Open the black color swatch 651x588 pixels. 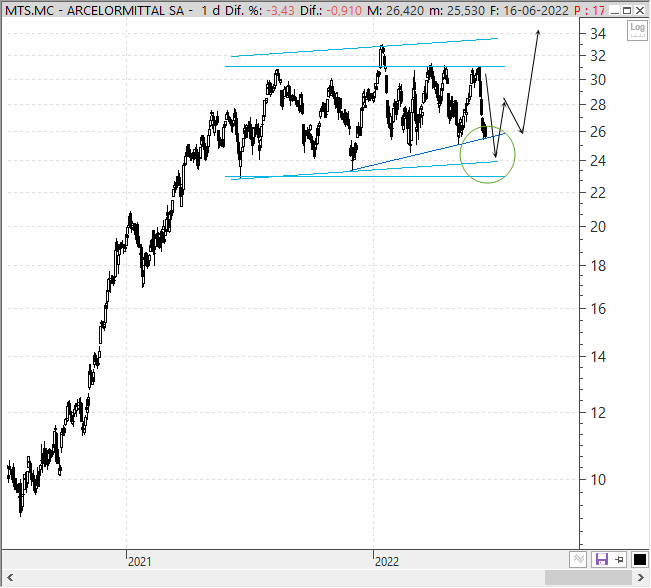639,559
